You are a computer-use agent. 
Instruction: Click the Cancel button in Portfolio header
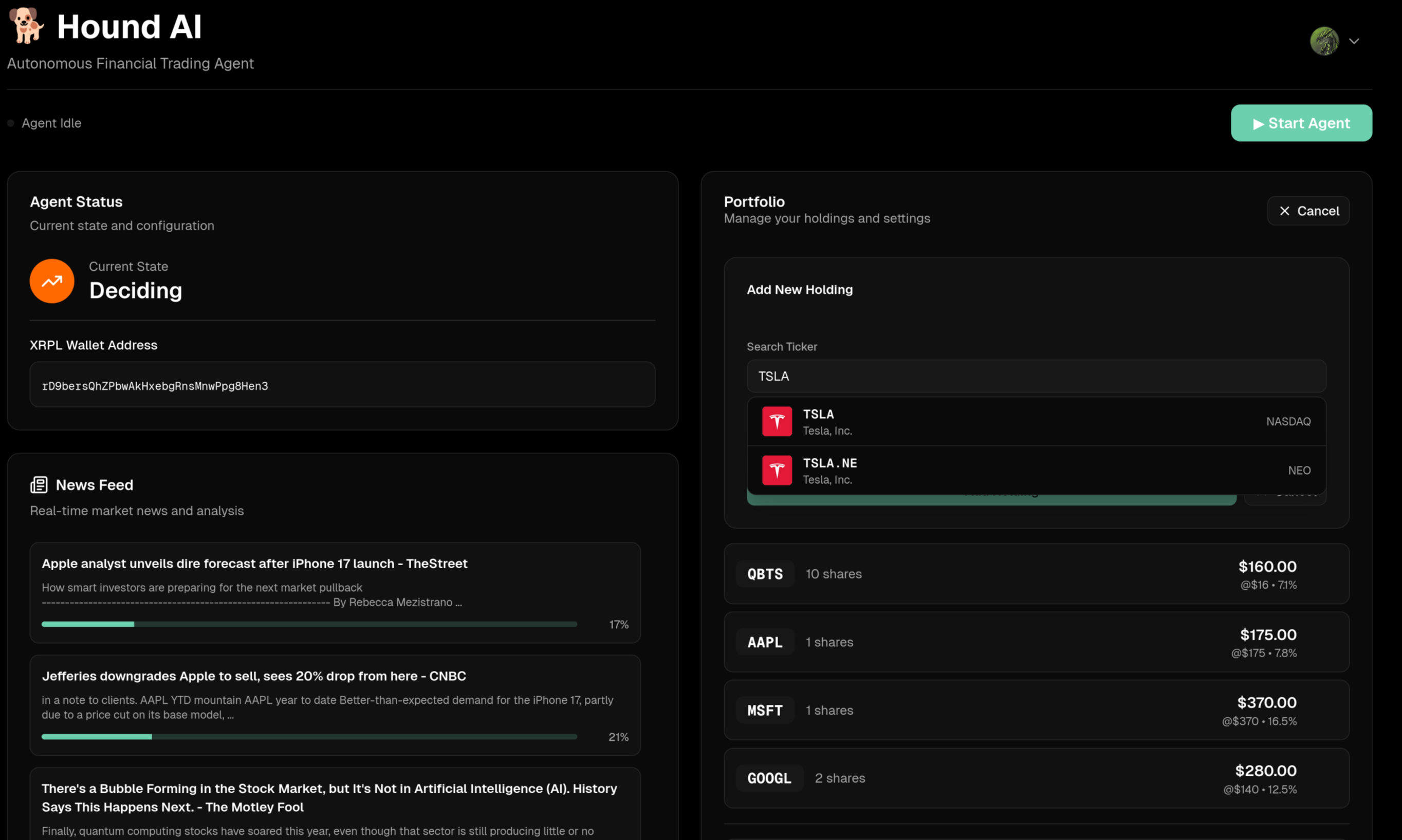coord(1308,211)
